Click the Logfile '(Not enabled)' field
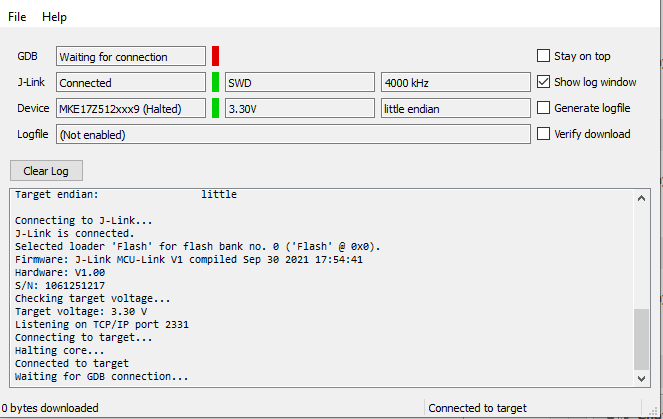 point(292,134)
